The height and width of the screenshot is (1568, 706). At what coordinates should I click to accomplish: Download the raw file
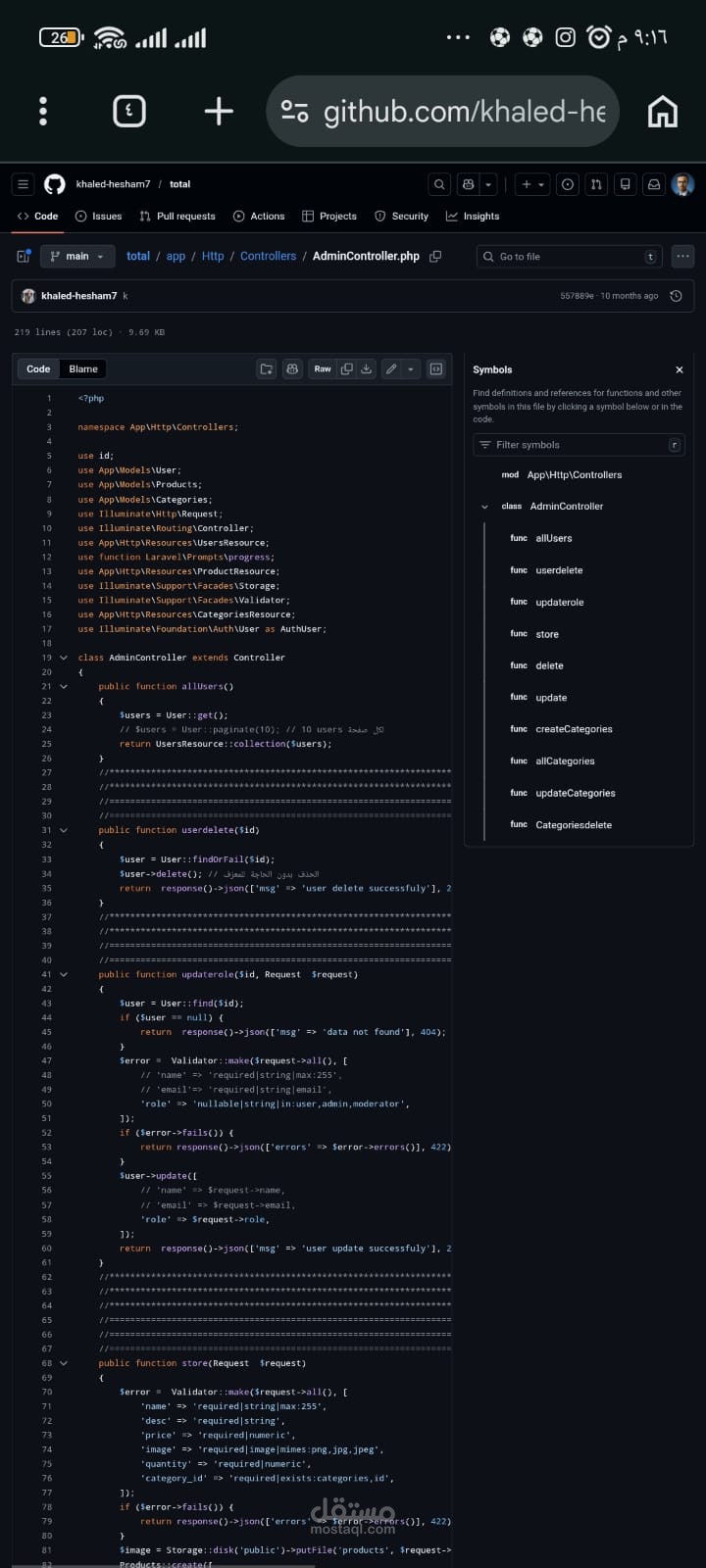[367, 368]
